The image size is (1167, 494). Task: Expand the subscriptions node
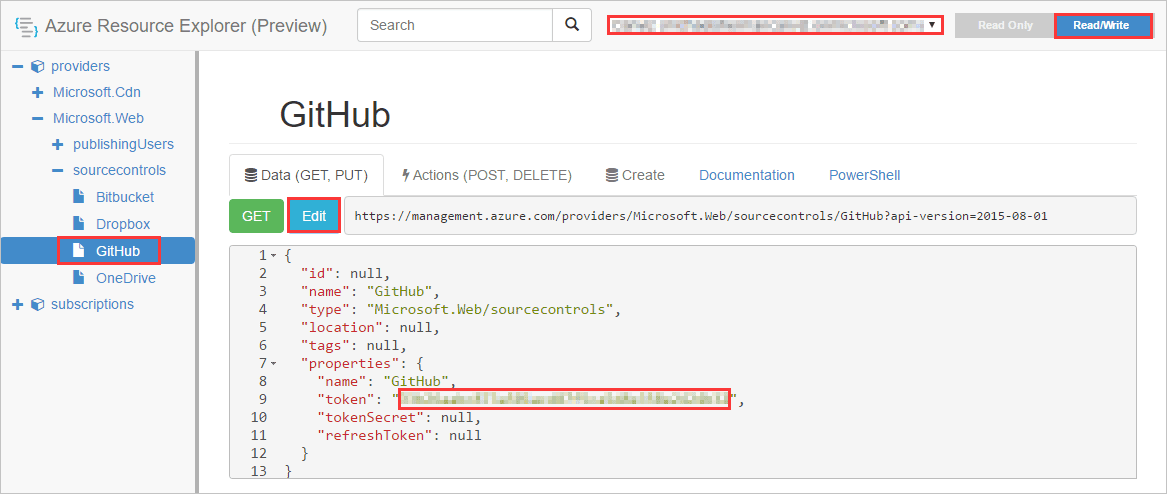[x=18, y=304]
